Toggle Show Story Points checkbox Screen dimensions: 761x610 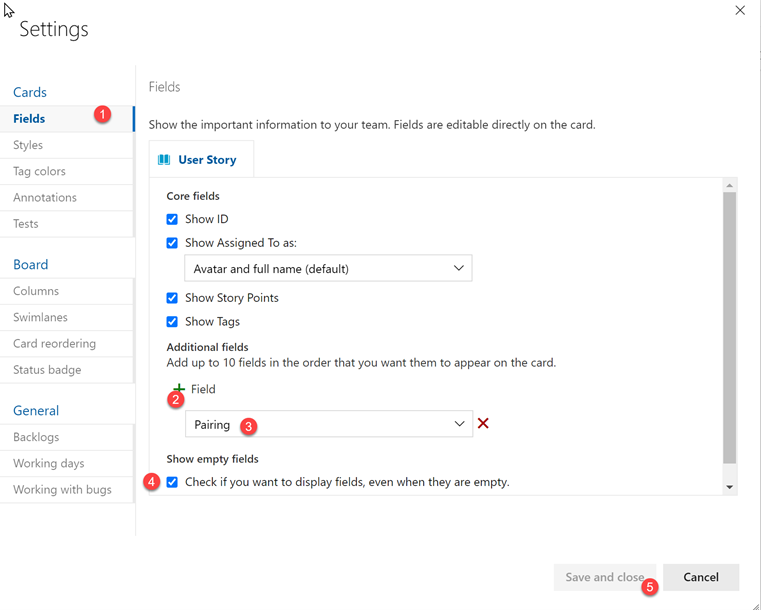coord(172,298)
